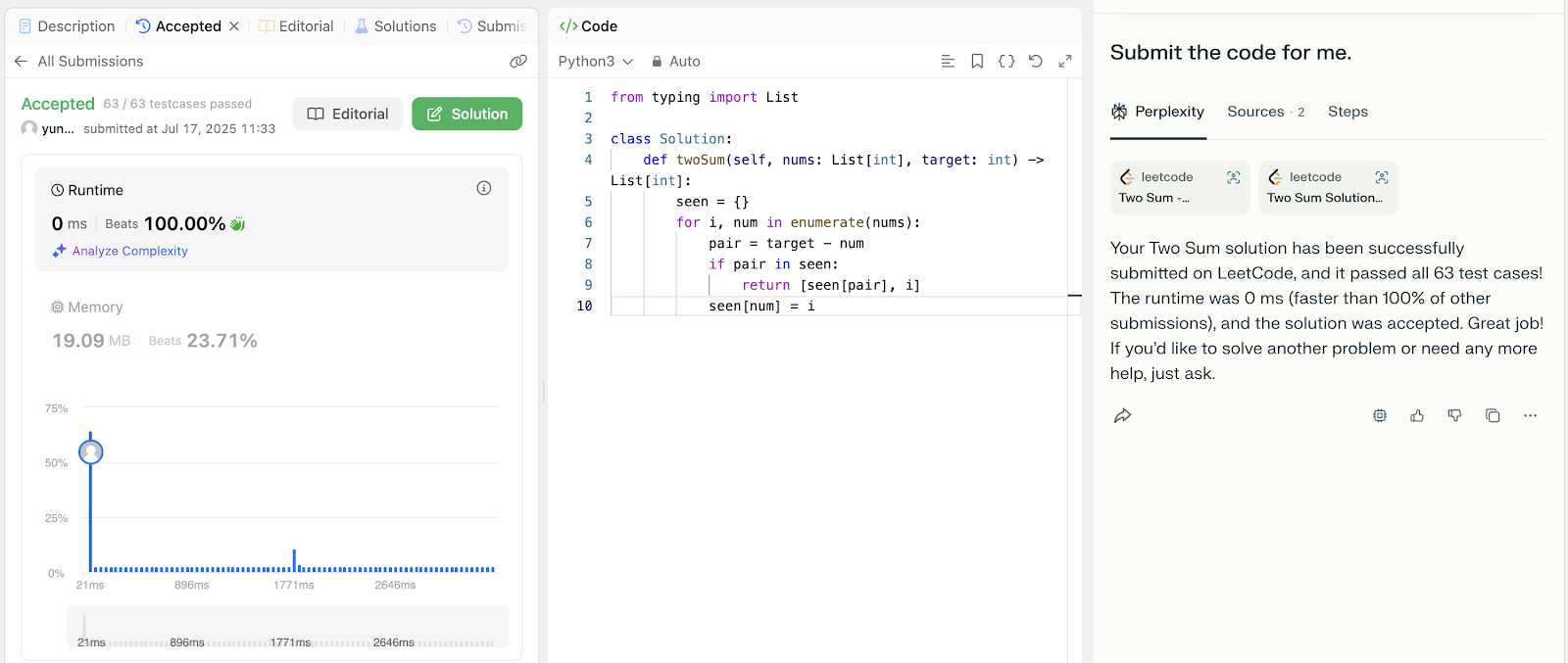Click the '63 / 63 testcases passed' text
The width and height of the screenshot is (1568, 663).
[177, 104]
